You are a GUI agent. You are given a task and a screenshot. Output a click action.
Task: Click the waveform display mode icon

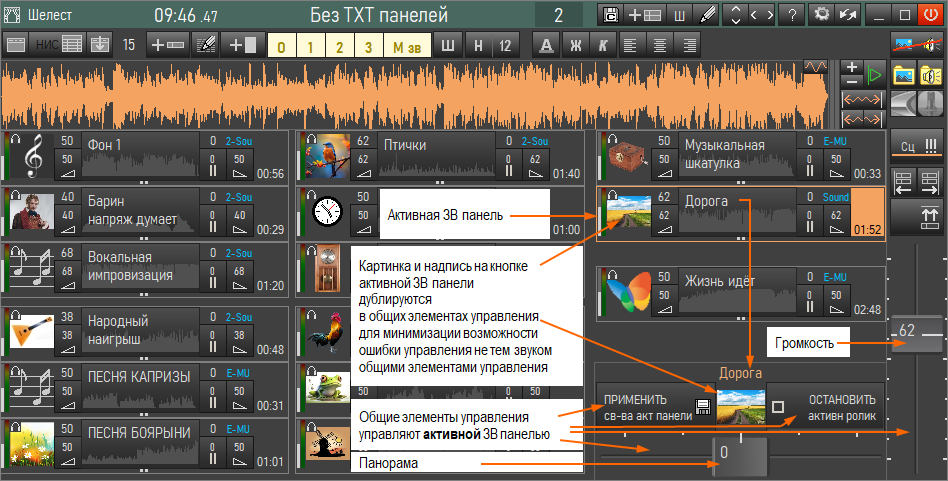[x=815, y=67]
